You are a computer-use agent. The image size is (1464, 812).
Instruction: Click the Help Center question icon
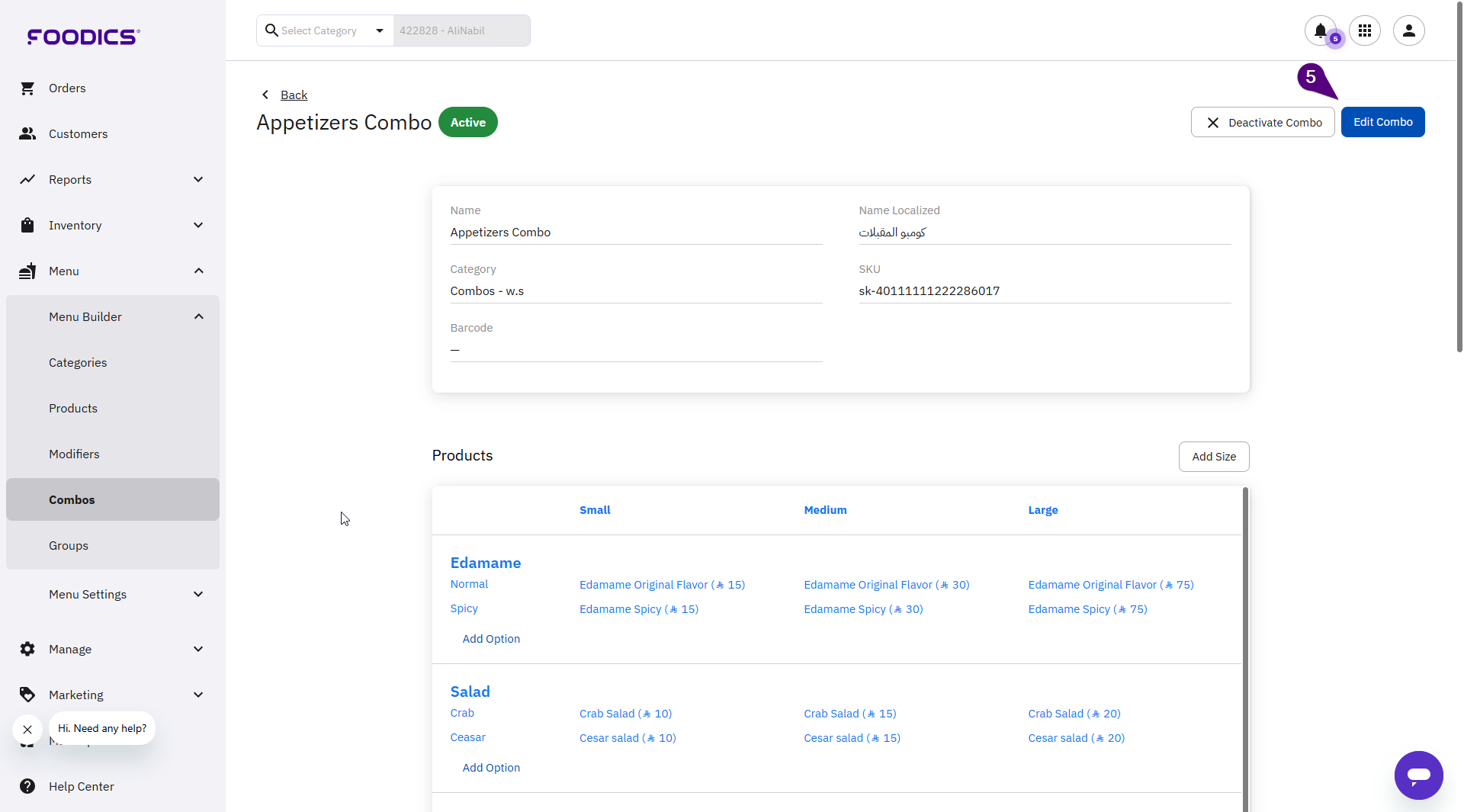[x=27, y=786]
